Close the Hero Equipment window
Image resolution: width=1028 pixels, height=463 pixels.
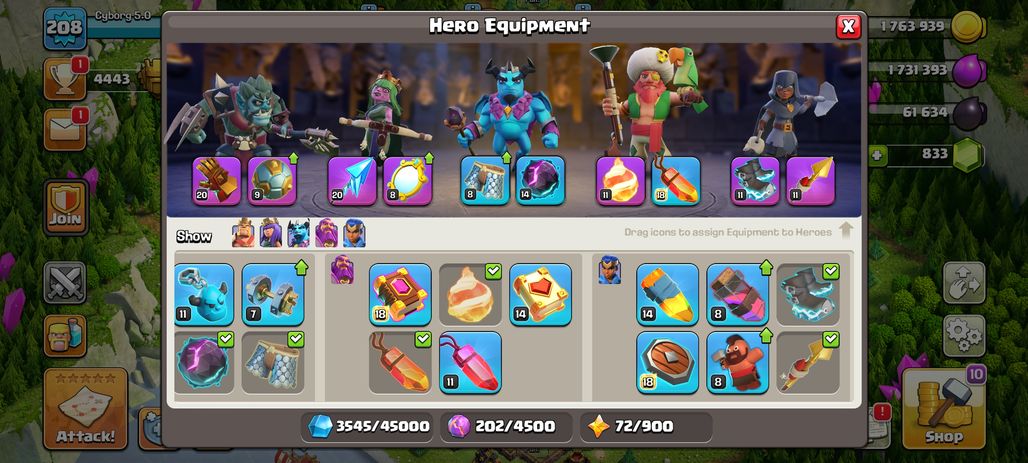tap(848, 26)
